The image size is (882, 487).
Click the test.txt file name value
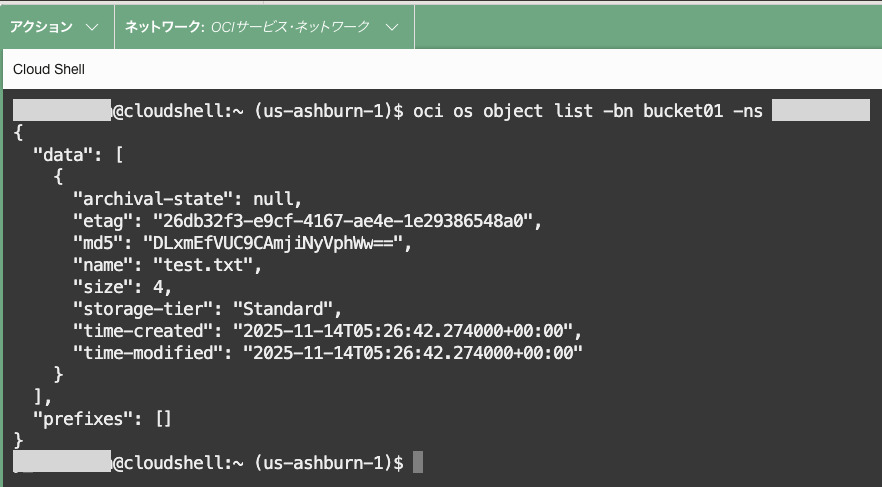tap(205, 265)
